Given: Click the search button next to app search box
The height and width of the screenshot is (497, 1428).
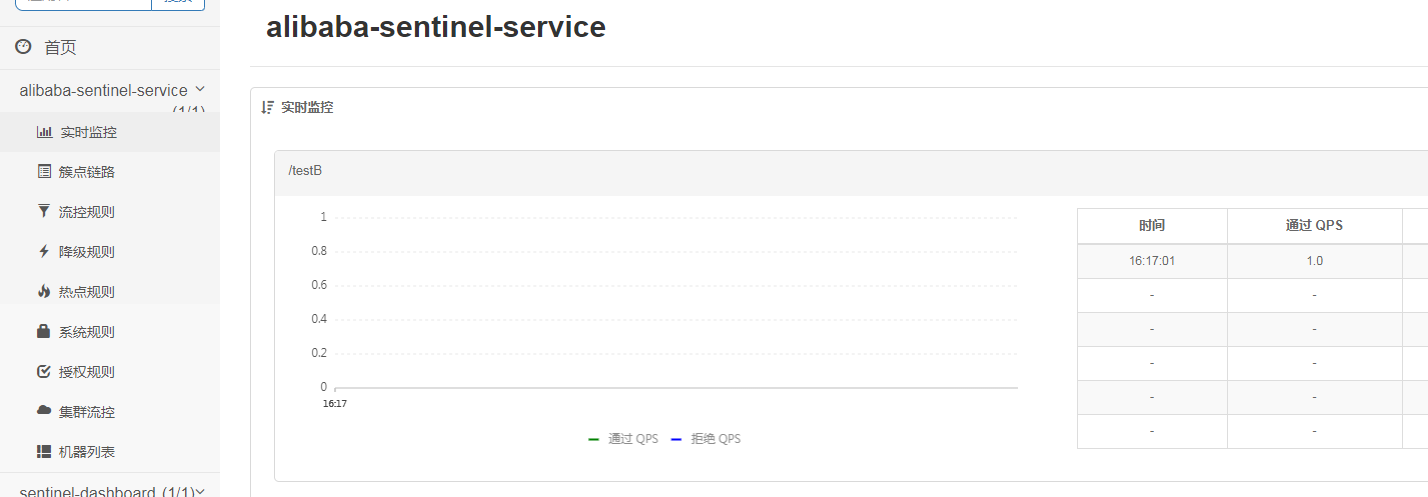Looking at the screenshot, I should [x=177, y=3].
